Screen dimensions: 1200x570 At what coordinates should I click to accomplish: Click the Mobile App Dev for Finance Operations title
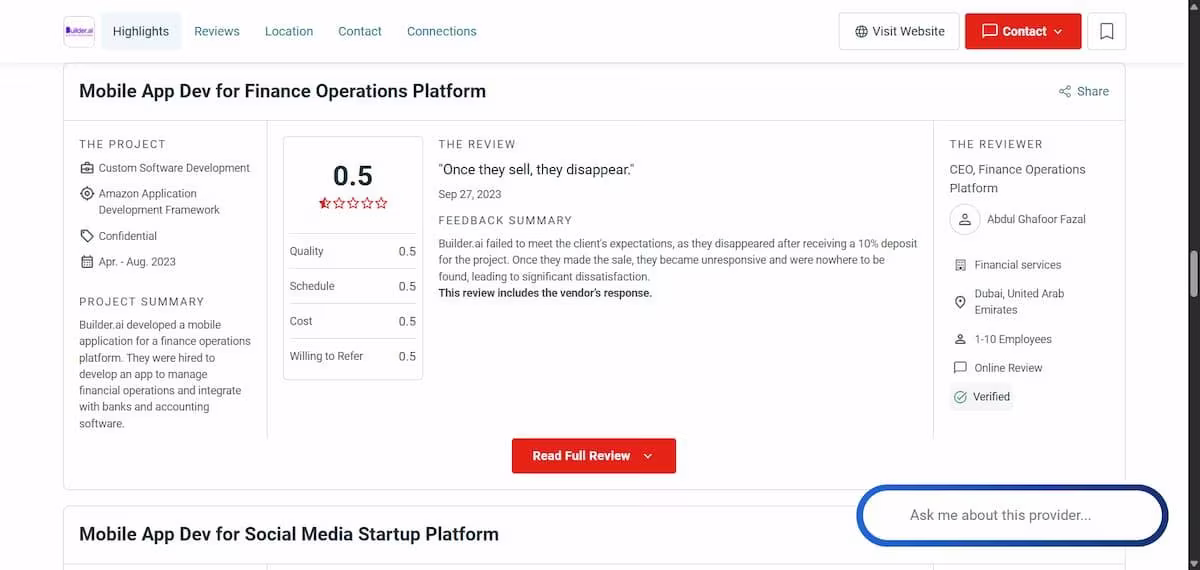tap(283, 91)
